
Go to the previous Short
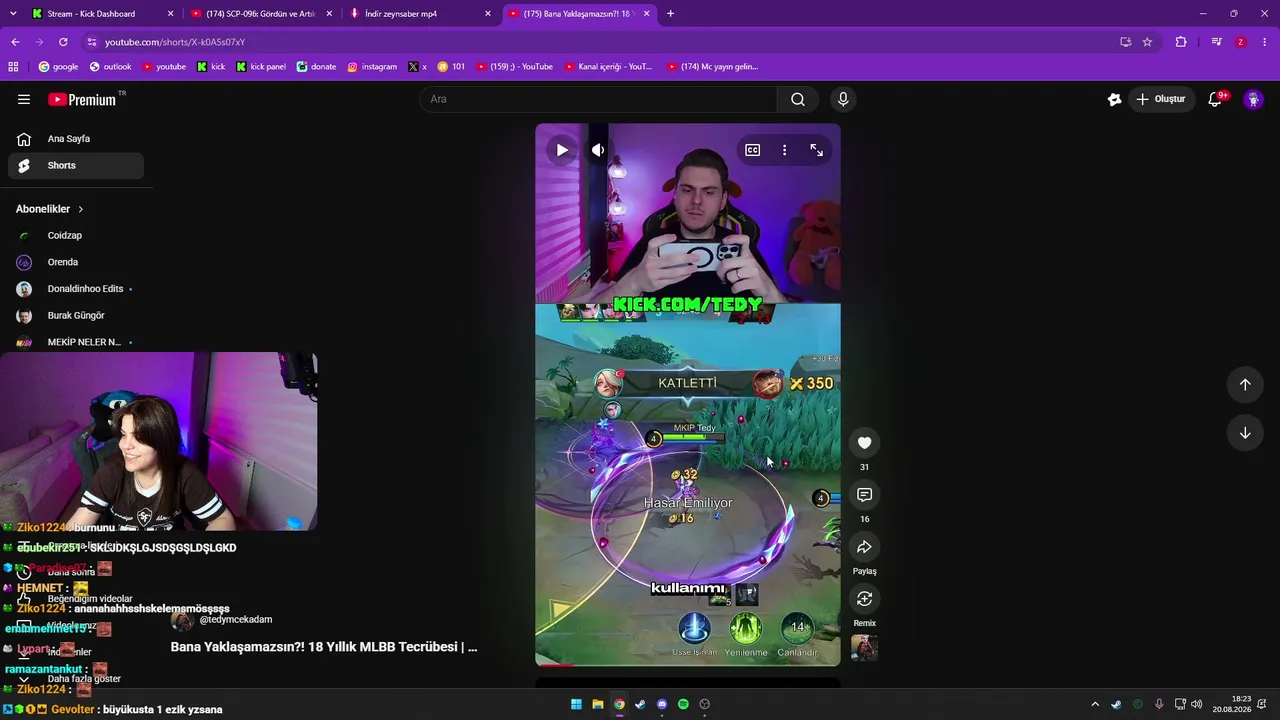[1245, 385]
